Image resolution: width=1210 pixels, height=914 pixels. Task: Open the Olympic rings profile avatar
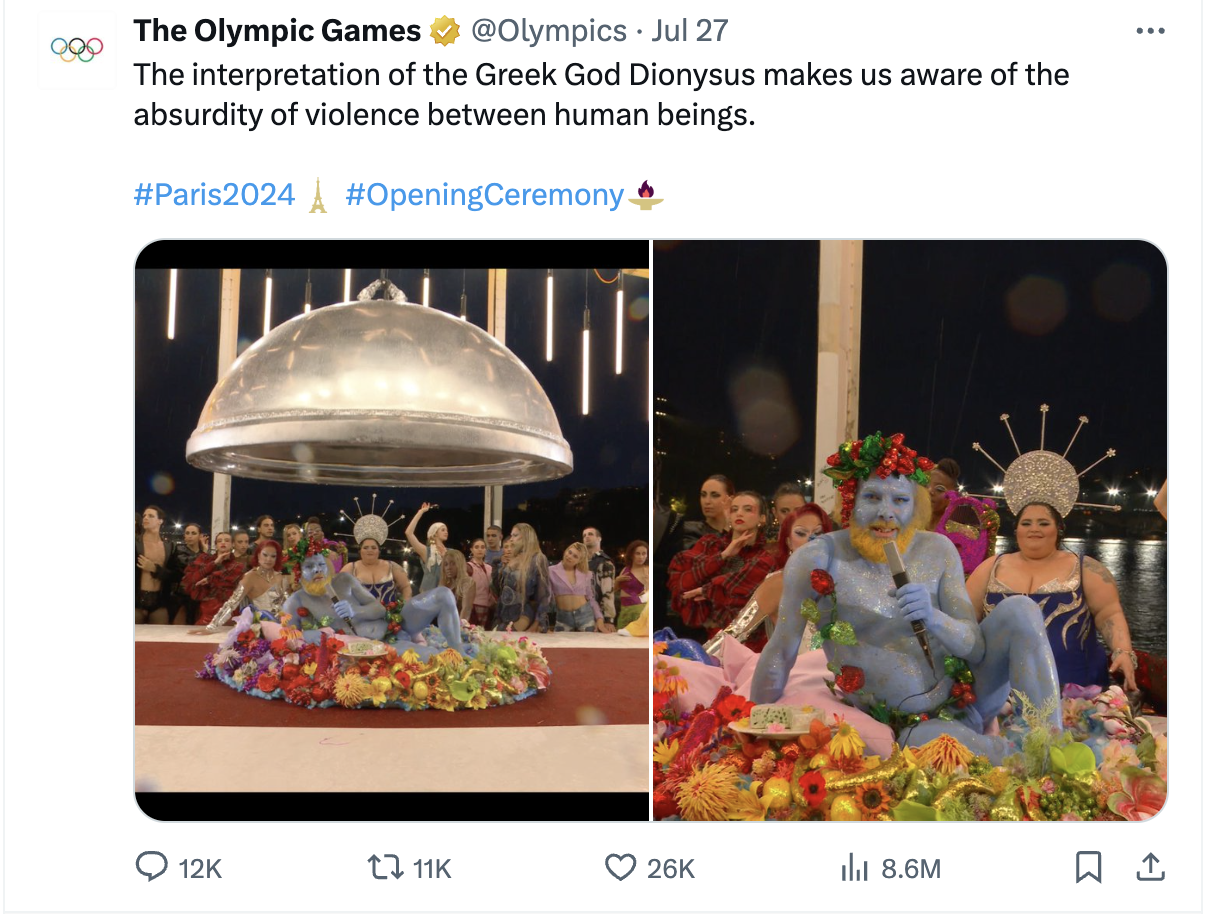pos(77,49)
